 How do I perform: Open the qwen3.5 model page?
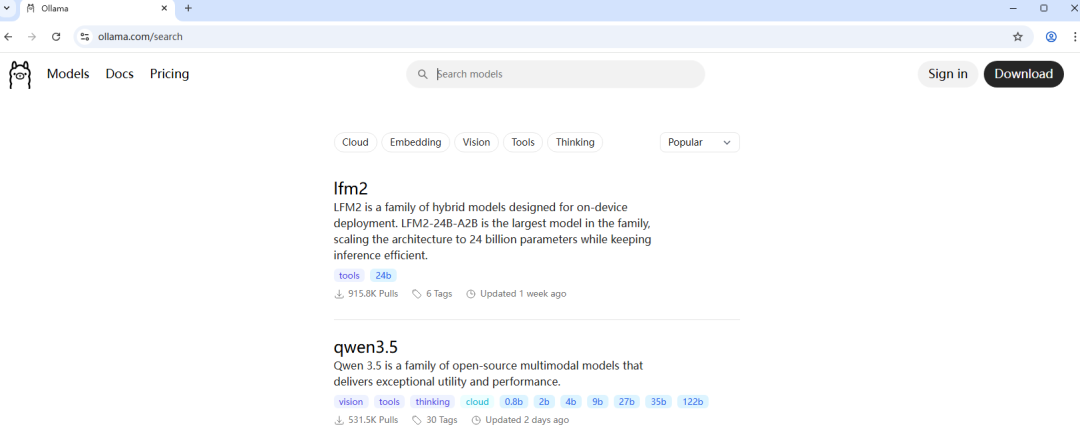366,347
